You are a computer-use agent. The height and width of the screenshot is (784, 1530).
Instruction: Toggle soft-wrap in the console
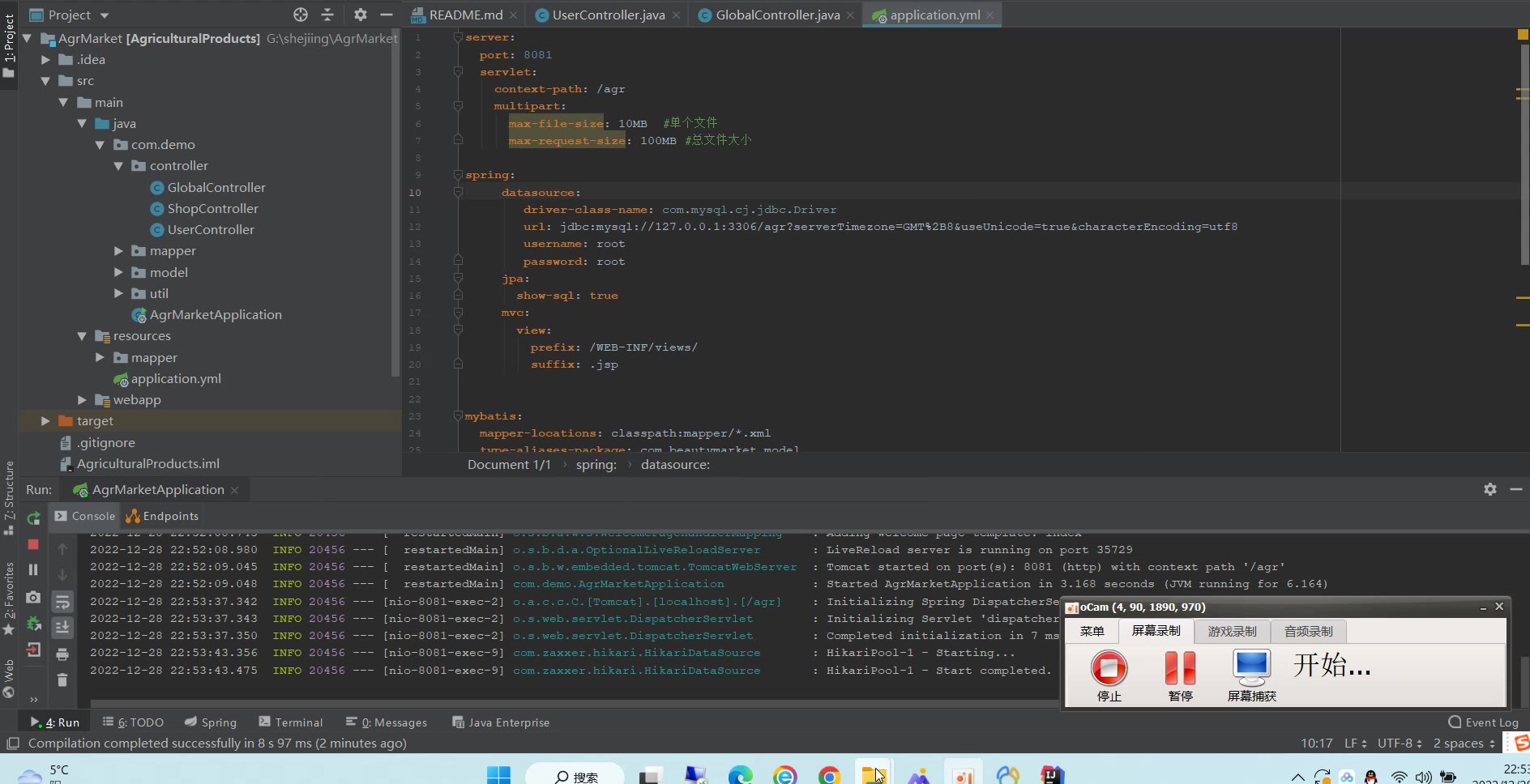62,602
